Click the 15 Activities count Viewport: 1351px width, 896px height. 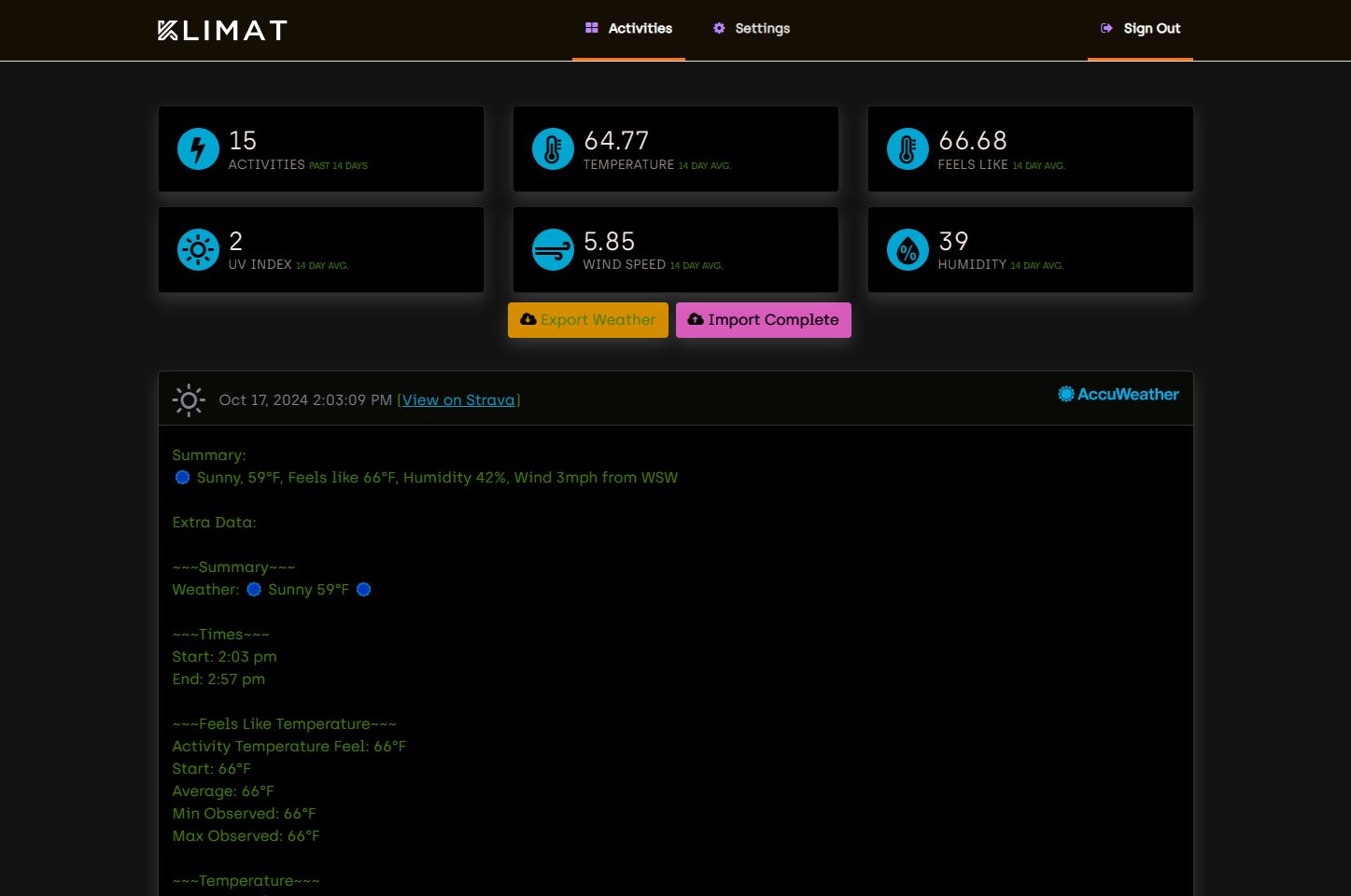point(243,140)
